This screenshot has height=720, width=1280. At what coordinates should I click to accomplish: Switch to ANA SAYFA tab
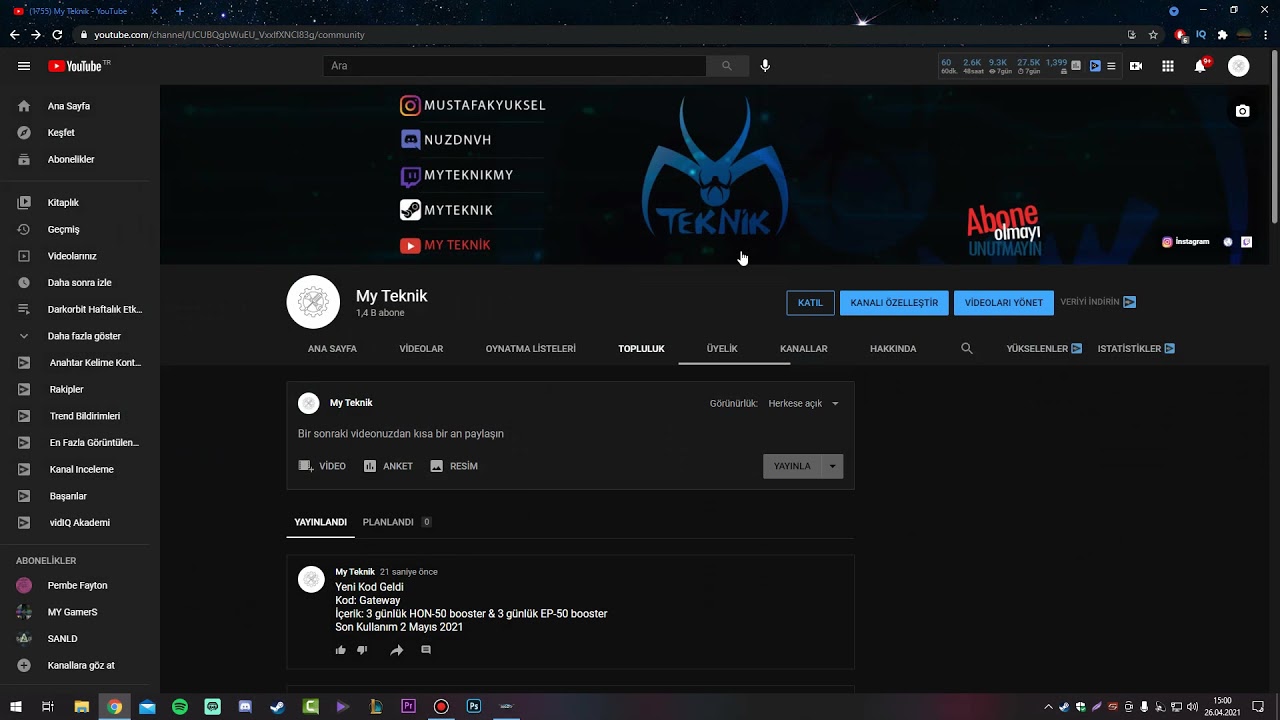coord(332,349)
